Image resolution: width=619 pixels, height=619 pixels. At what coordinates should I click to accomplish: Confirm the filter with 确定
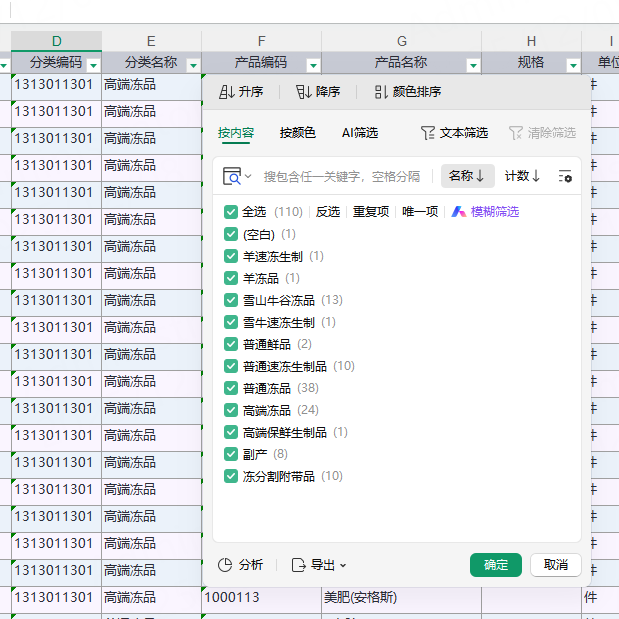click(x=496, y=565)
